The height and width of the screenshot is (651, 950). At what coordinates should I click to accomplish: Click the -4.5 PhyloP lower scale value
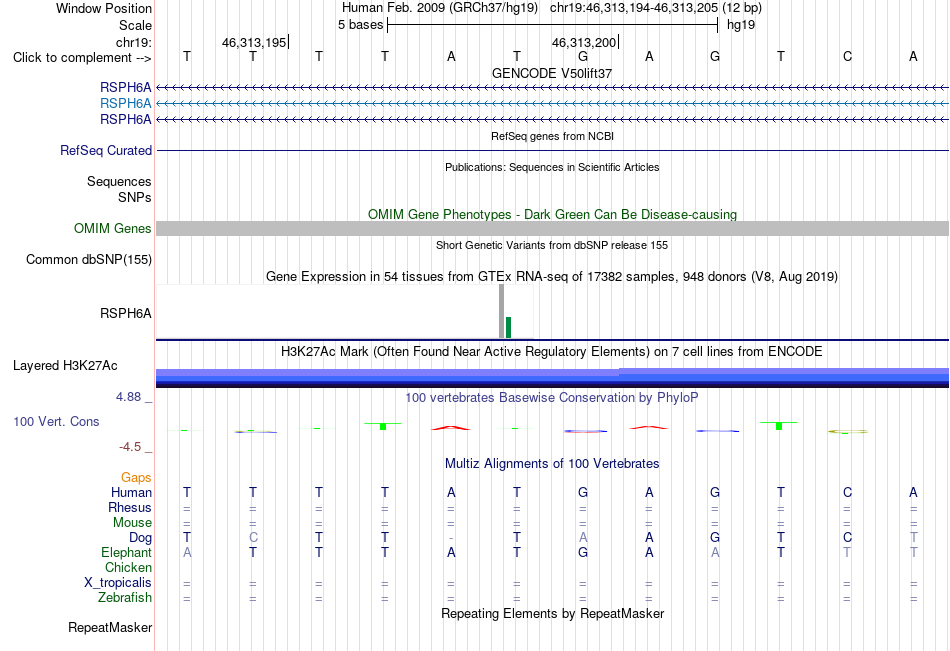(x=130, y=447)
